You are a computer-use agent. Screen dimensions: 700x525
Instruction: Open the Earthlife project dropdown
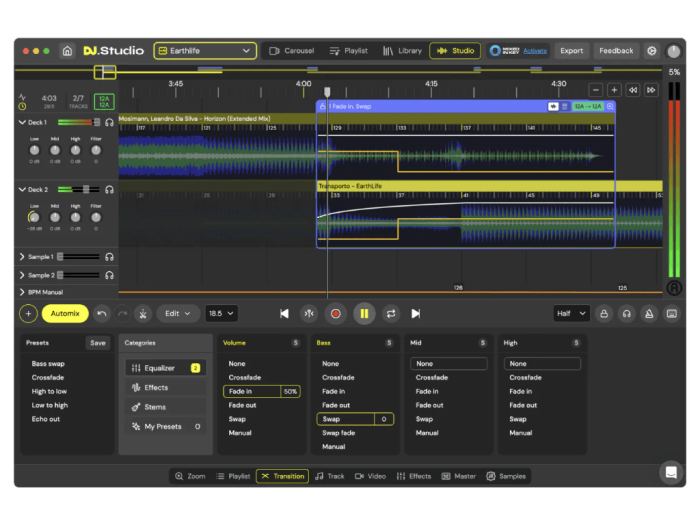point(205,51)
